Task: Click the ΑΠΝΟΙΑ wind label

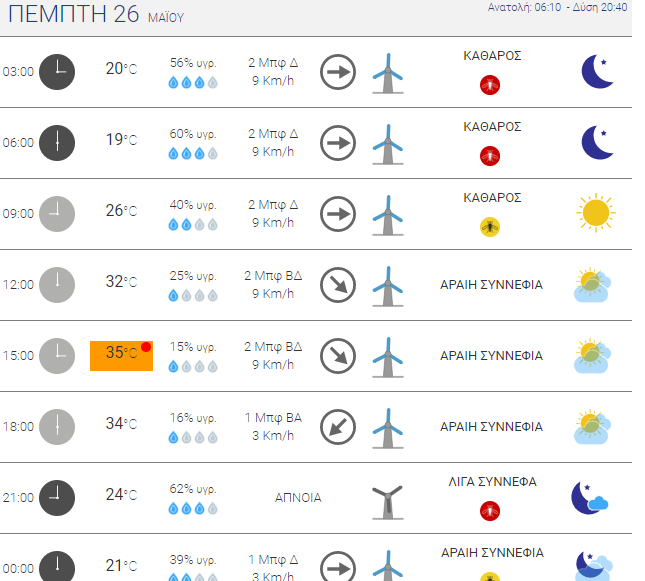Action: [x=298, y=498]
